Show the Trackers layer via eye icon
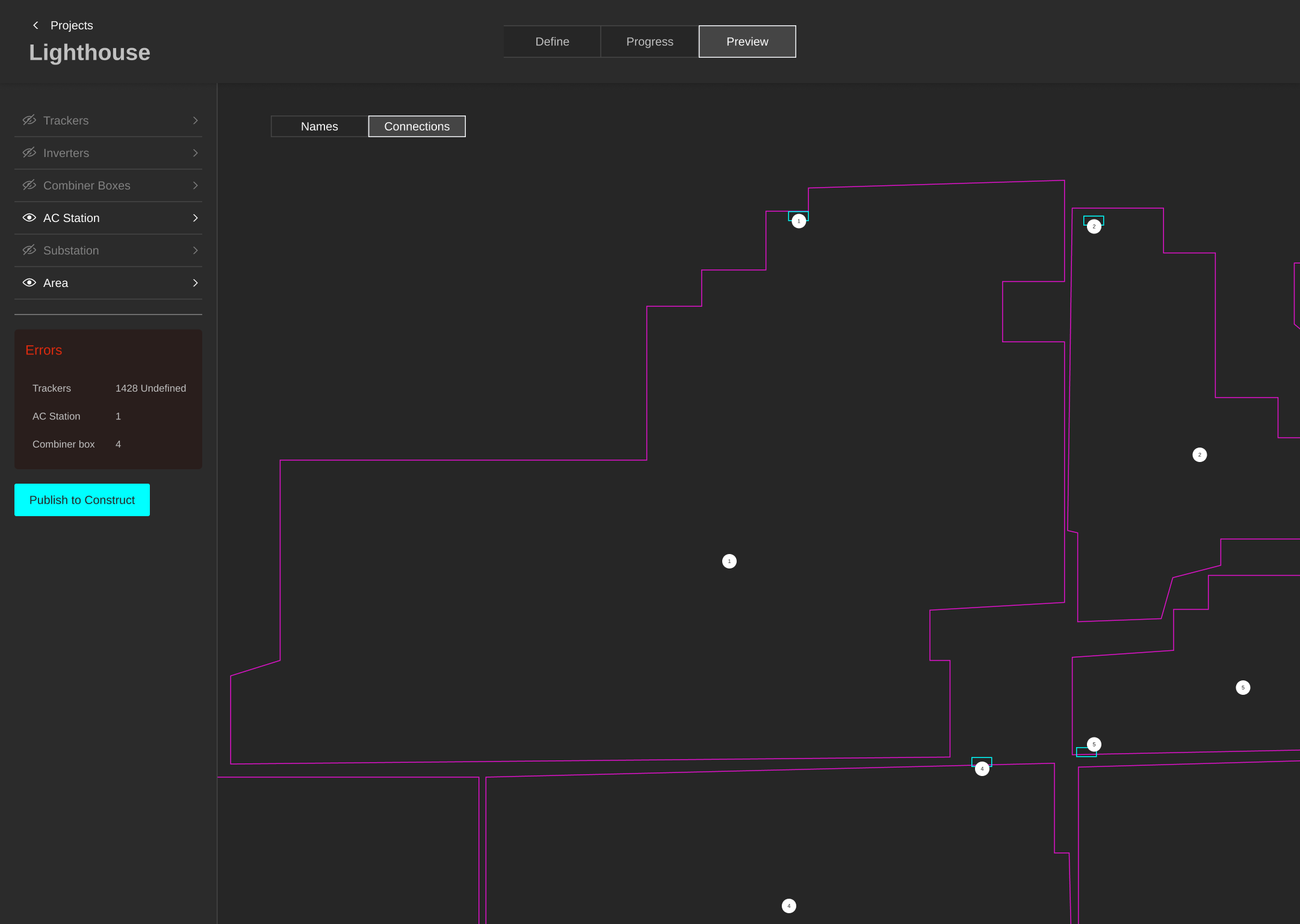 (29, 120)
